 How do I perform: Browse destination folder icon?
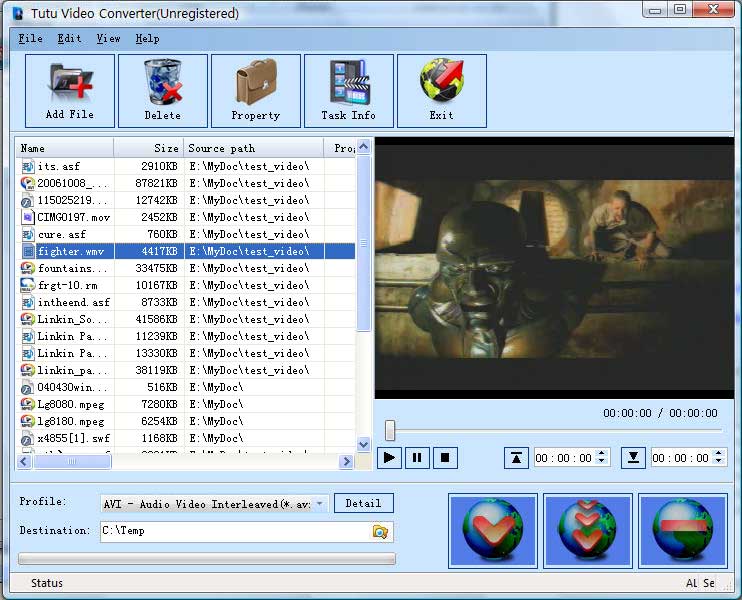[x=380, y=532]
